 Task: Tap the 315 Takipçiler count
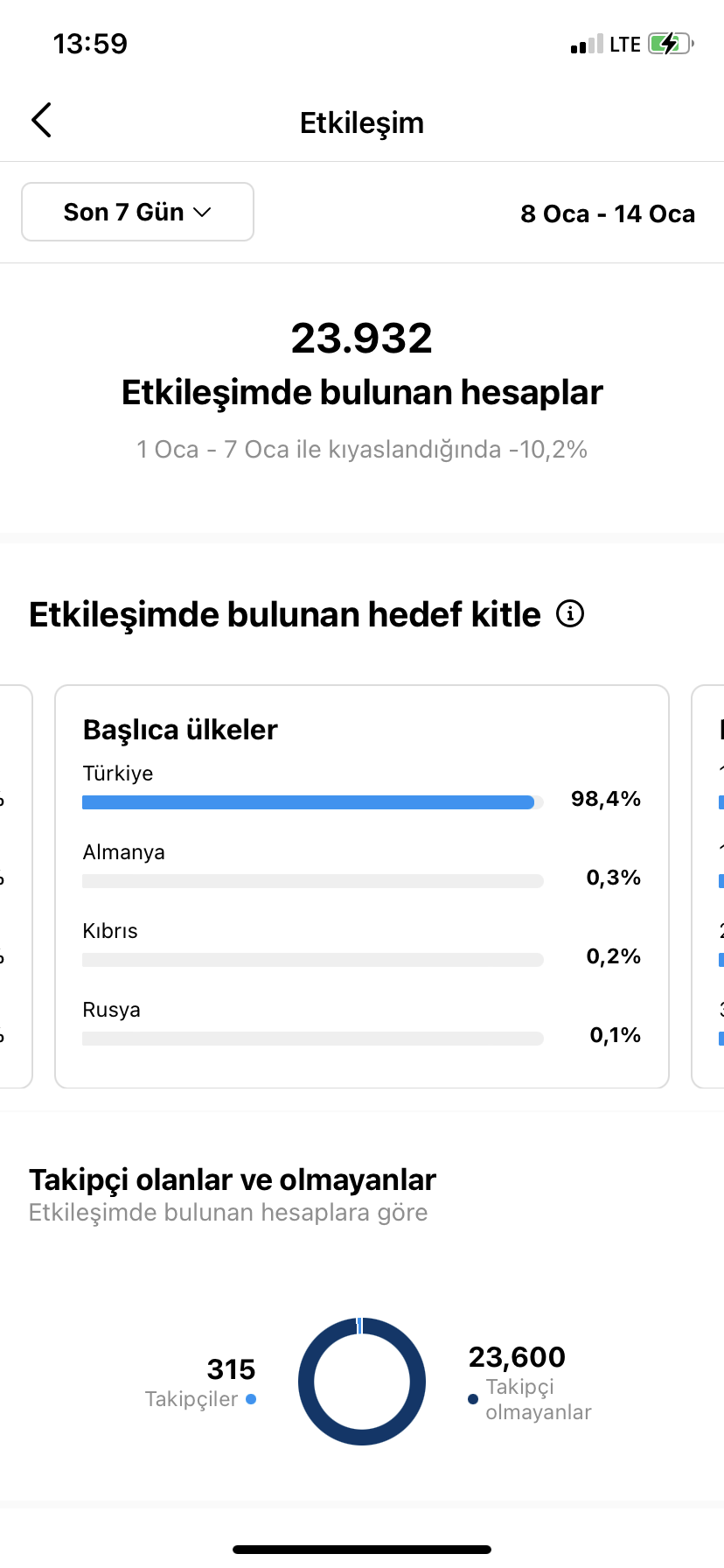[231, 1369]
